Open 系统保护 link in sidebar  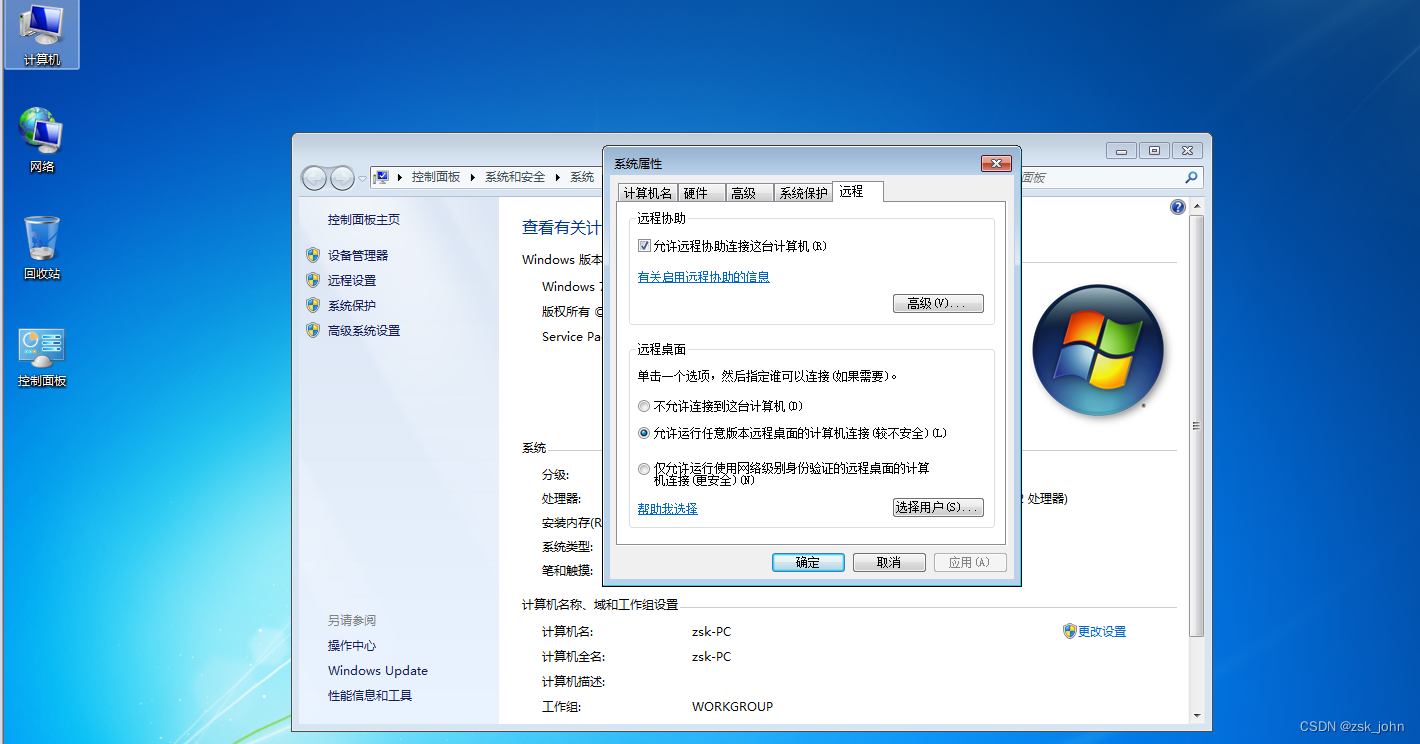click(352, 305)
